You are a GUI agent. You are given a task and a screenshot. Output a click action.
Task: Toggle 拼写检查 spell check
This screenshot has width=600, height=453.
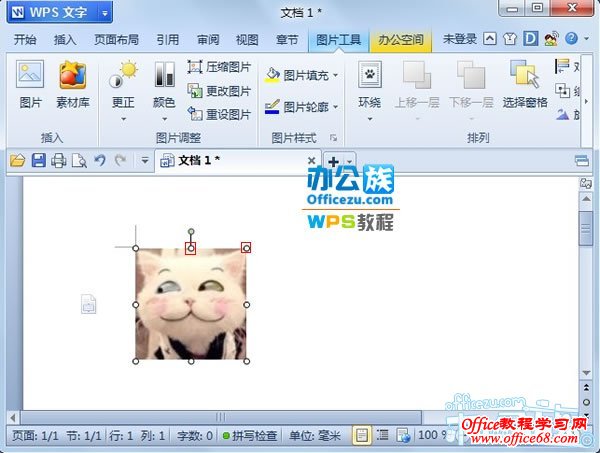[250, 435]
